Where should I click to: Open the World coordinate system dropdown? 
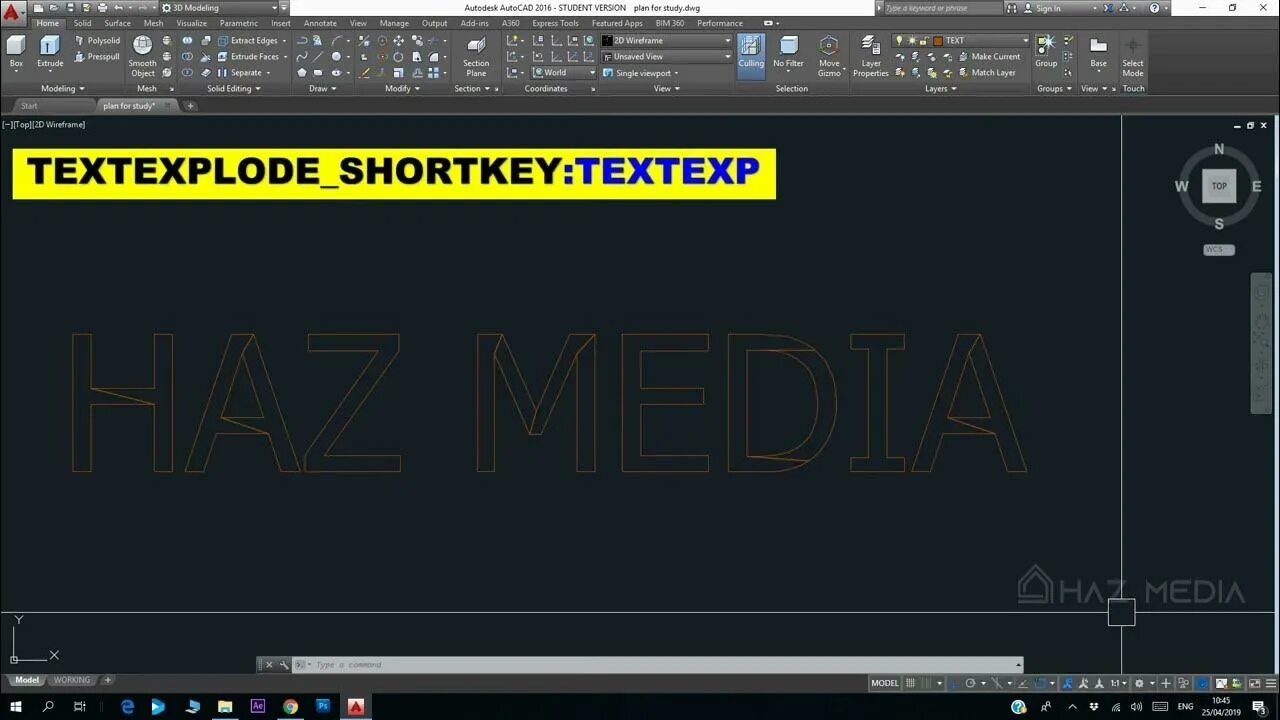564,73
